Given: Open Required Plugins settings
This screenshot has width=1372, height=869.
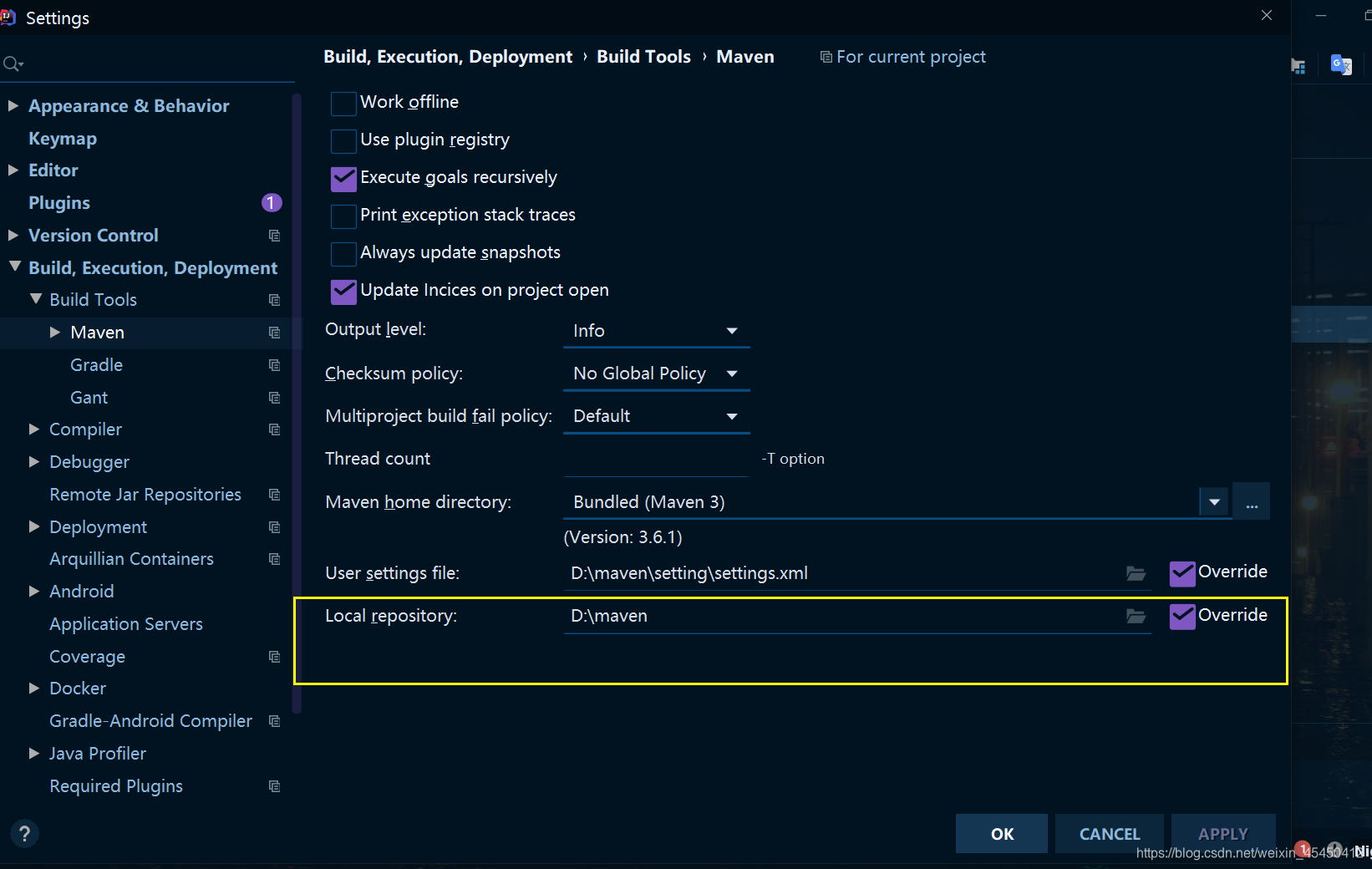Looking at the screenshot, I should 116,786.
